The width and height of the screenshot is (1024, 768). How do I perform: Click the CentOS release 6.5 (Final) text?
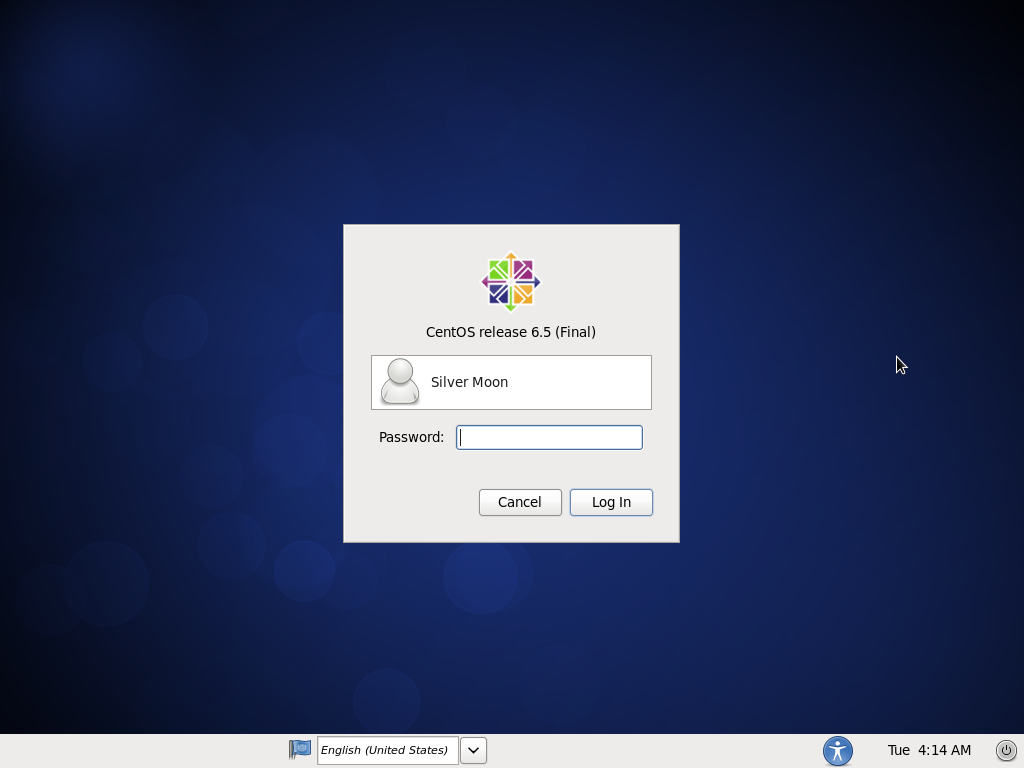pos(511,332)
